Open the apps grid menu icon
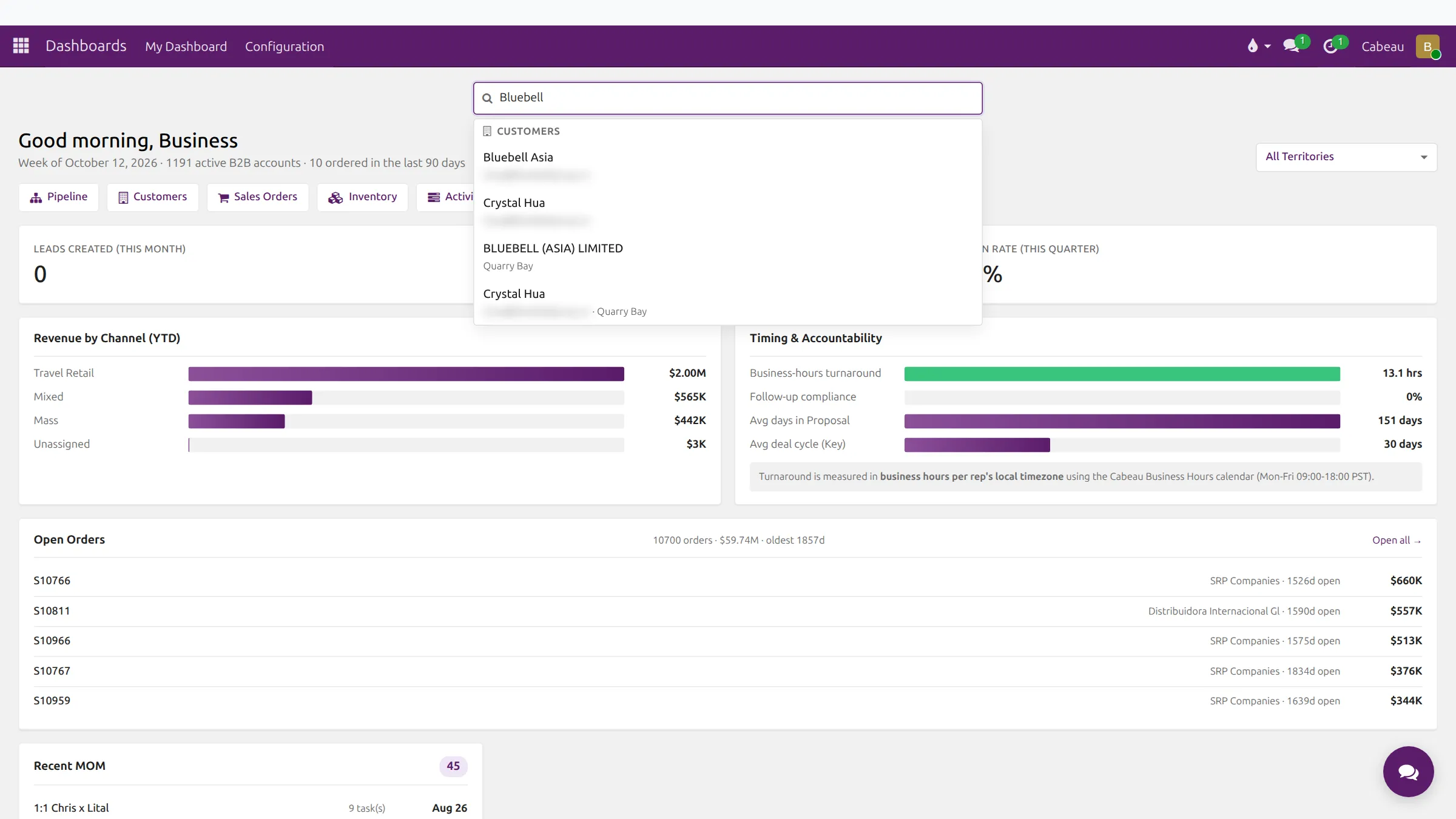 [21, 46]
